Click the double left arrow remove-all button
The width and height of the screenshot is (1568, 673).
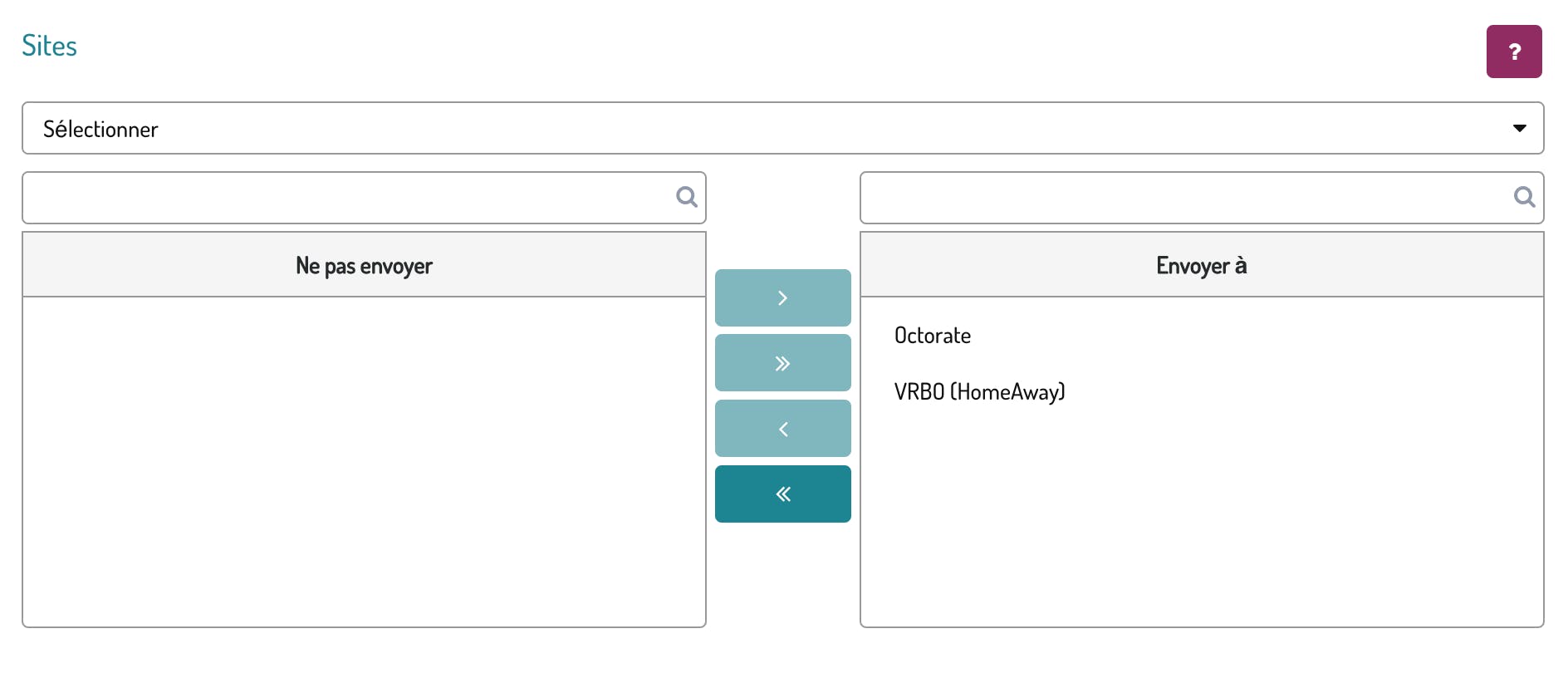pyautogui.click(x=782, y=494)
